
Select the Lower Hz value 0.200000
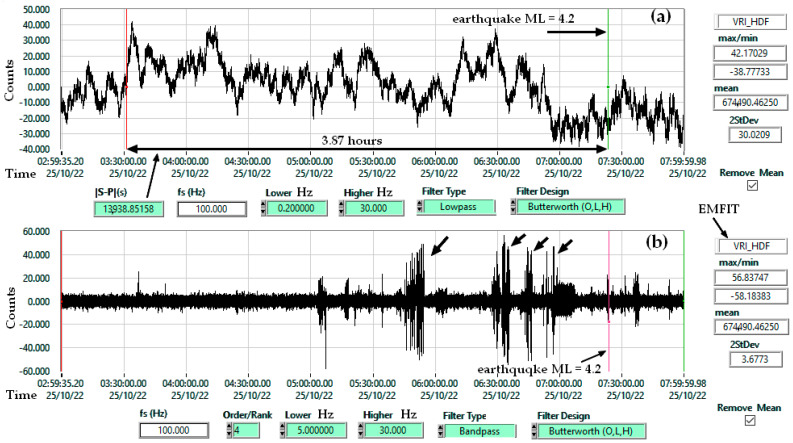296,208
